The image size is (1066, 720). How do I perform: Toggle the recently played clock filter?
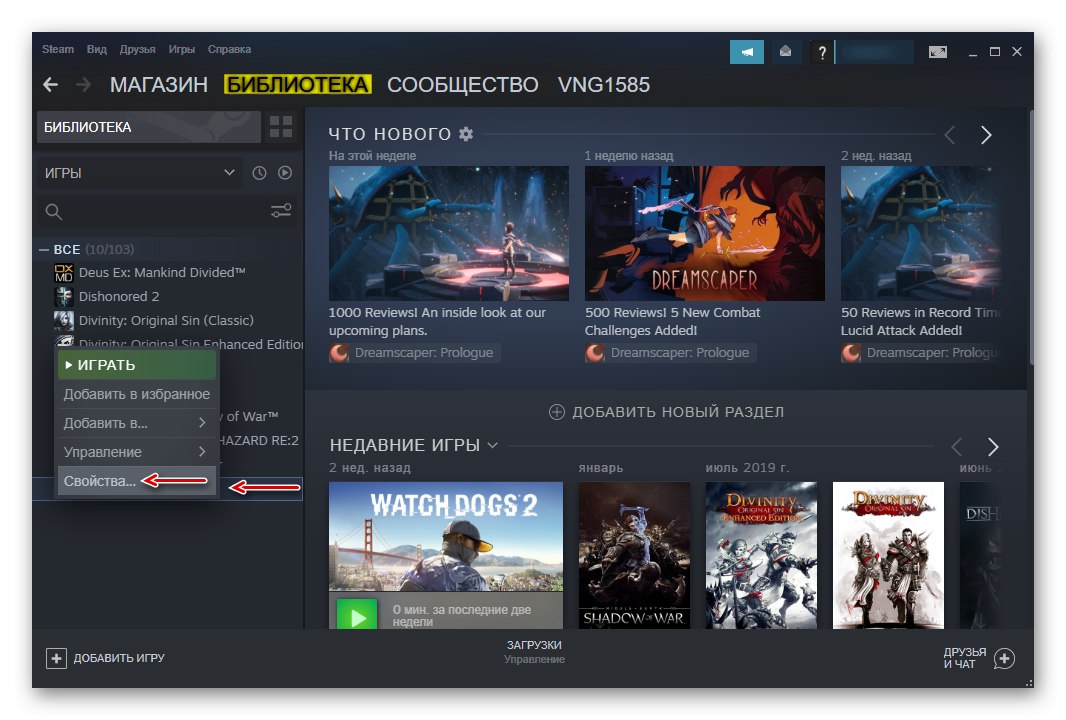259,172
